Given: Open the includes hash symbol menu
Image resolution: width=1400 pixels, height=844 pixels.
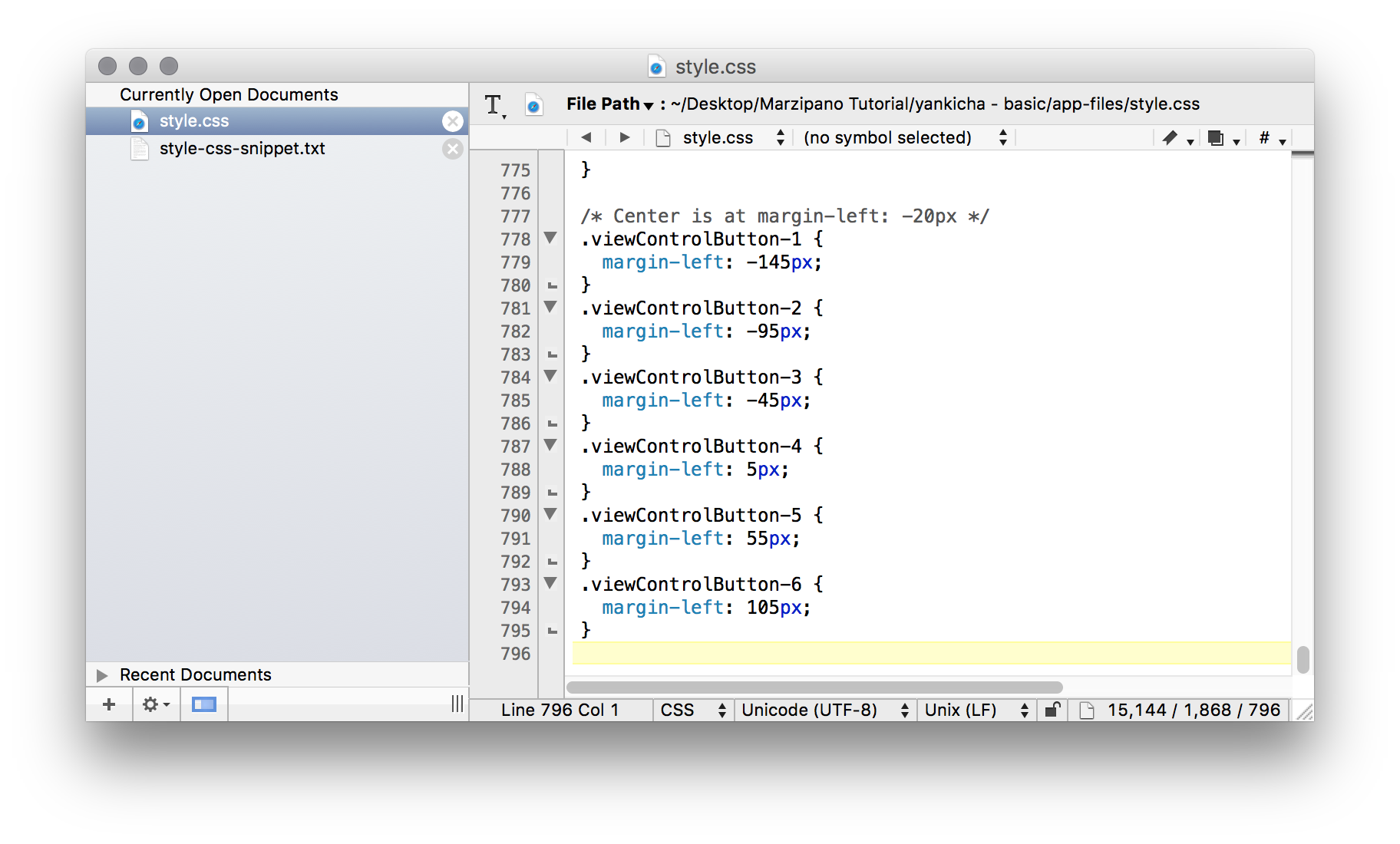Looking at the screenshot, I should click(1272, 138).
